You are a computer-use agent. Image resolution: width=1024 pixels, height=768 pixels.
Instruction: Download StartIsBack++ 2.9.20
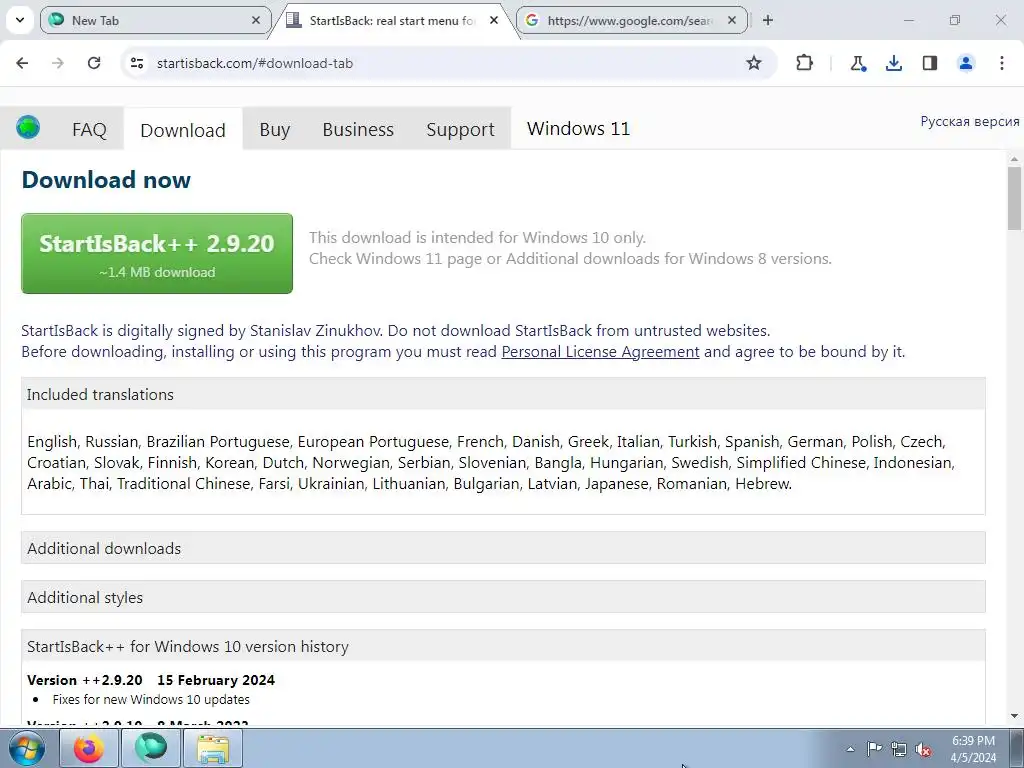(x=157, y=253)
